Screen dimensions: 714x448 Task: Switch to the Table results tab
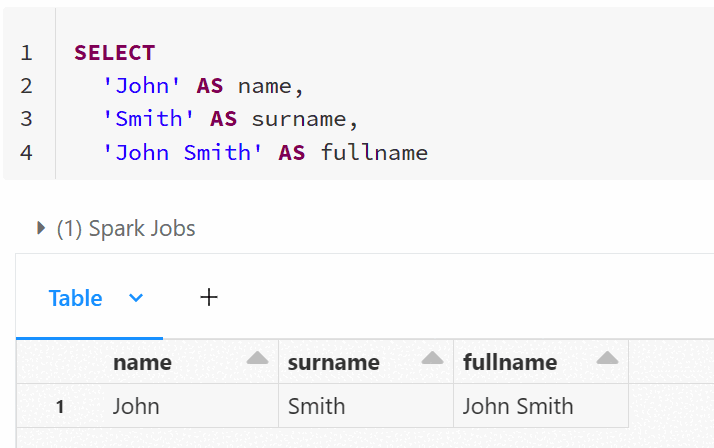pyautogui.click(x=75, y=298)
